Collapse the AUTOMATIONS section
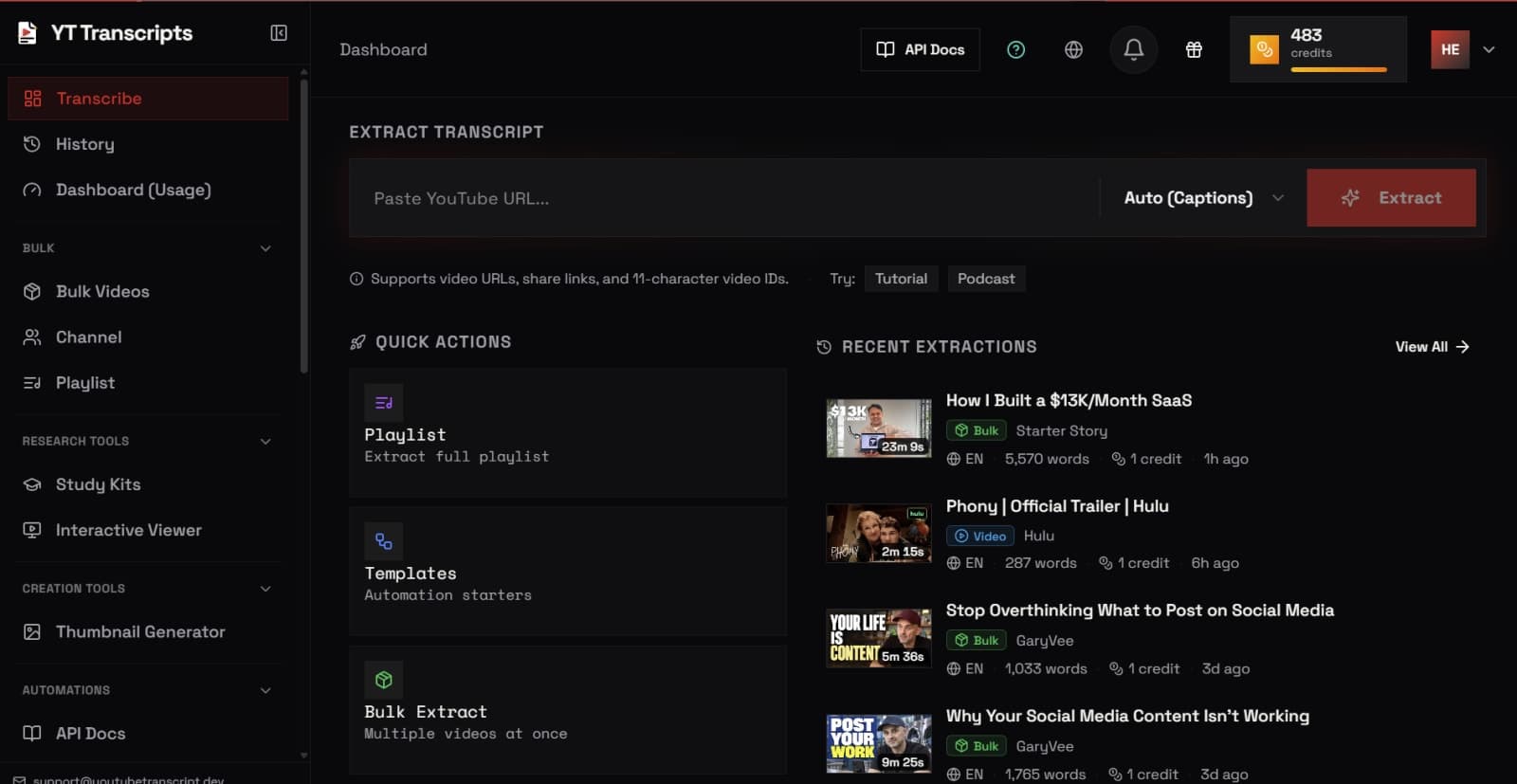Image resolution: width=1517 pixels, height=784 pixels. [x=265, y=690]
